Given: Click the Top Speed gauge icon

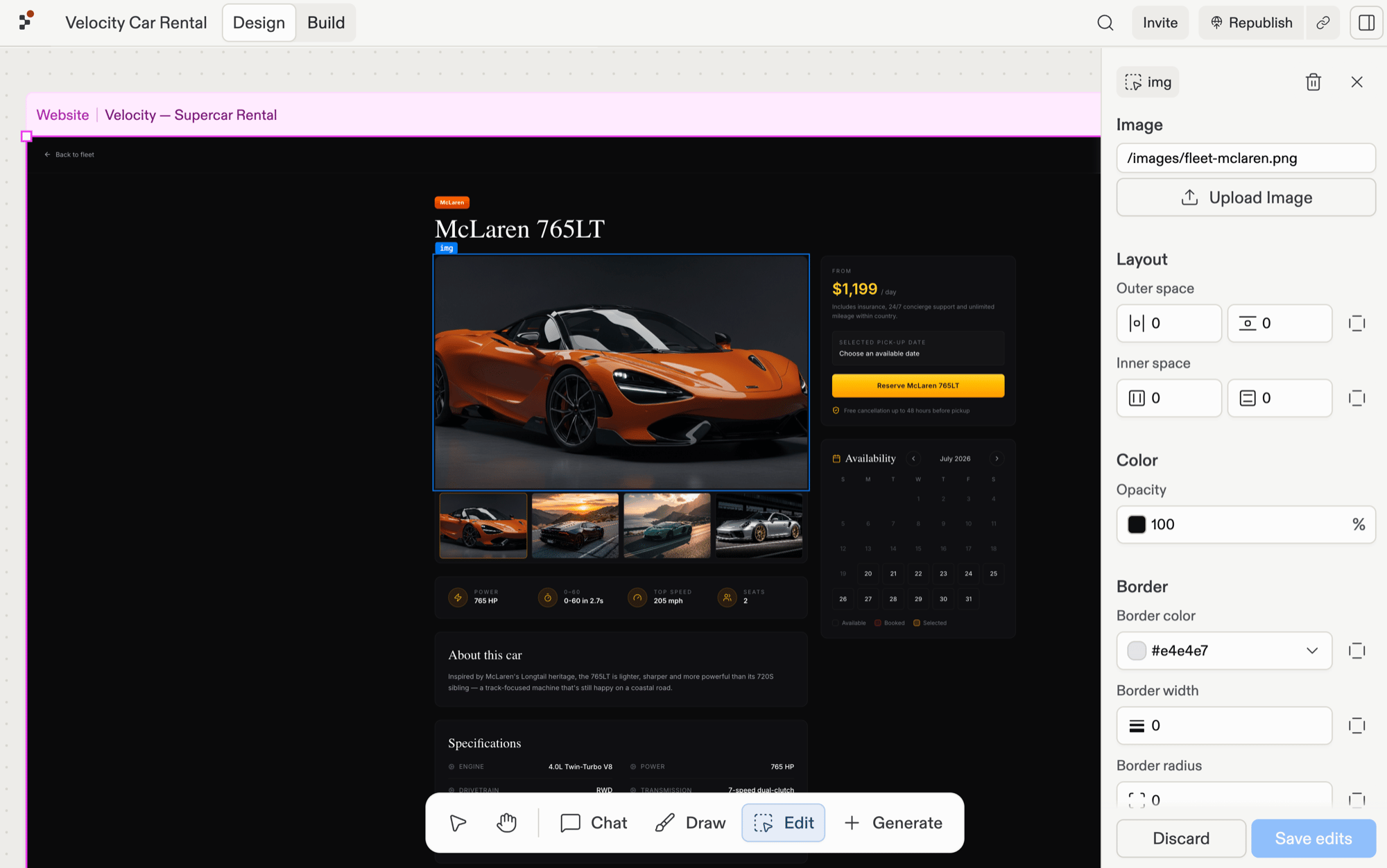Looking at the screenshot, I should pos(637,597).
